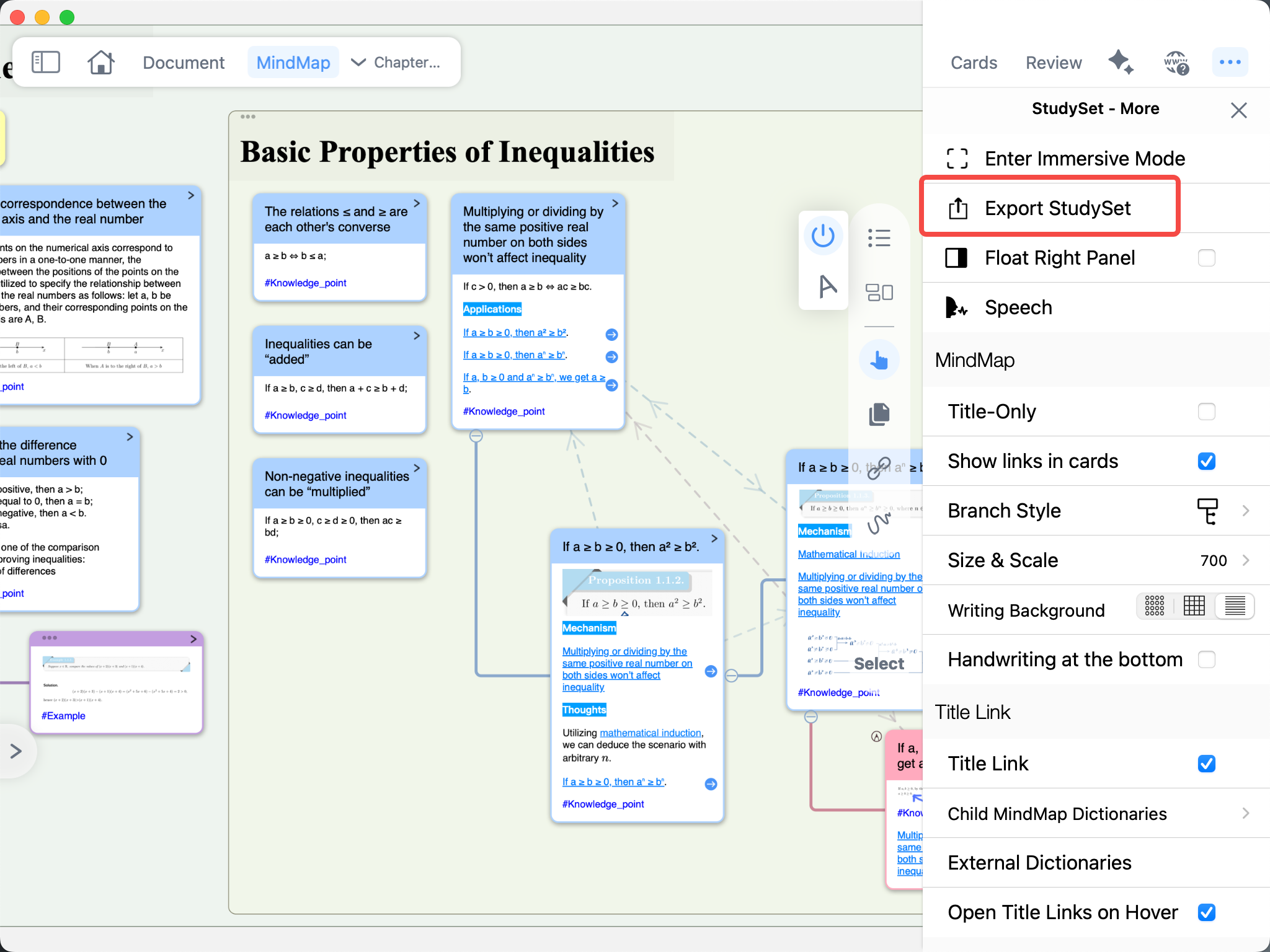Click the Enter Immersive Mode icon

pyautogui.click(x=957, y=159)
